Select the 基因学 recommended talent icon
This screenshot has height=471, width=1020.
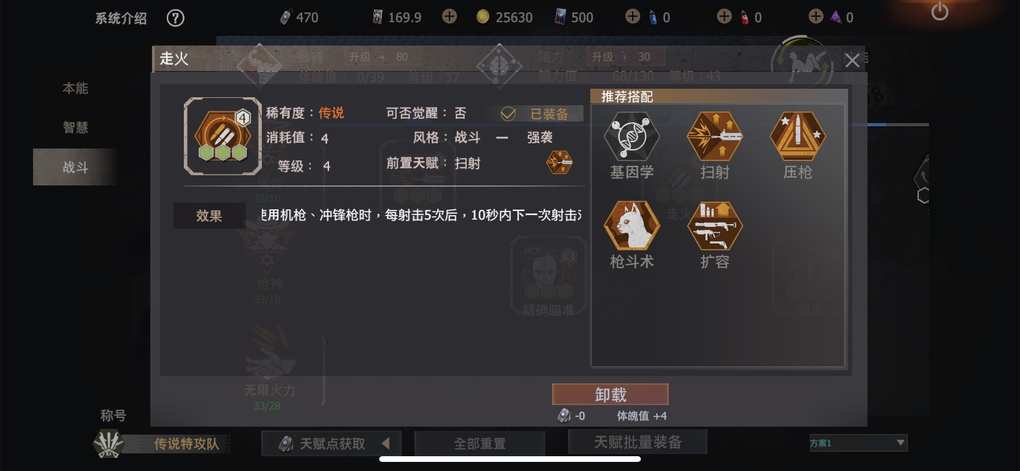(631, 136)
